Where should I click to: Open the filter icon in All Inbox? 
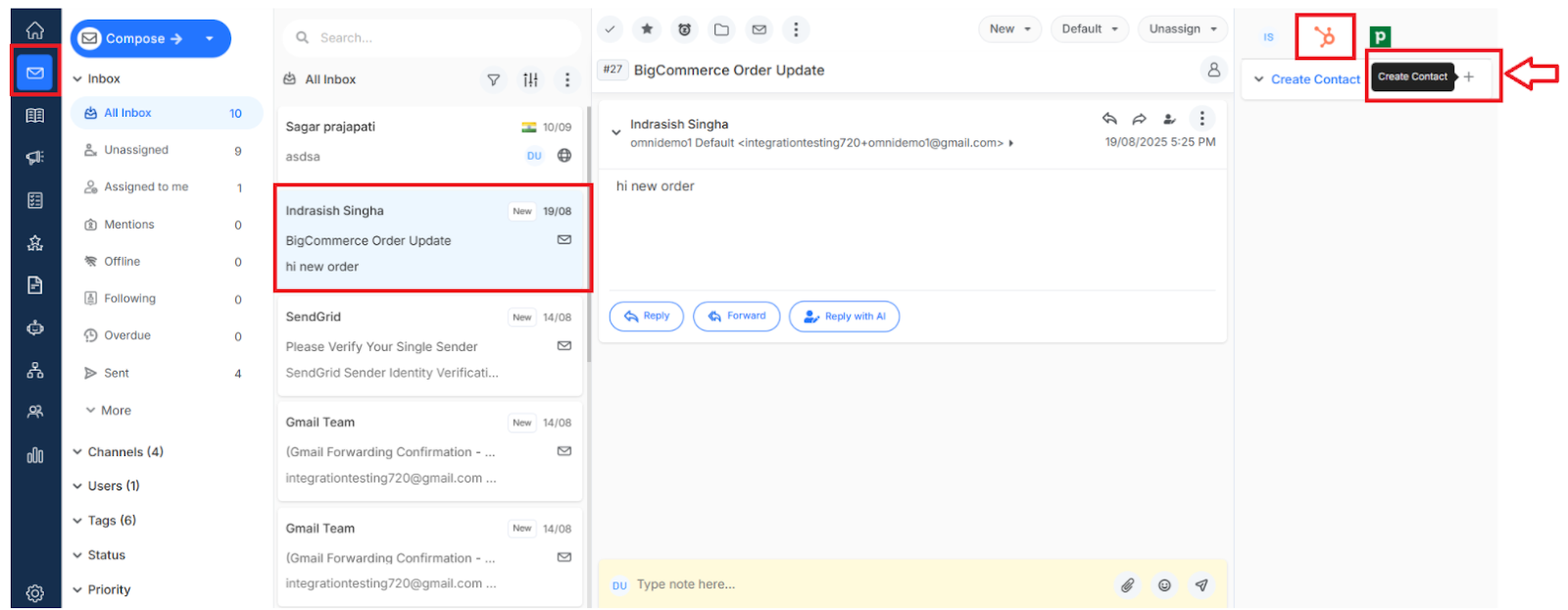tap(494, 79)
